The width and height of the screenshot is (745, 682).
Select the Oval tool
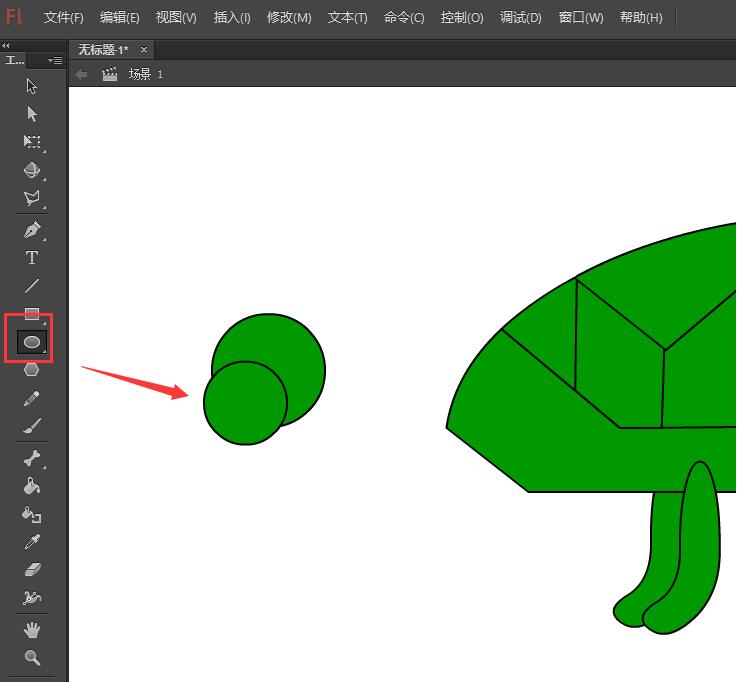coord(32,342)
